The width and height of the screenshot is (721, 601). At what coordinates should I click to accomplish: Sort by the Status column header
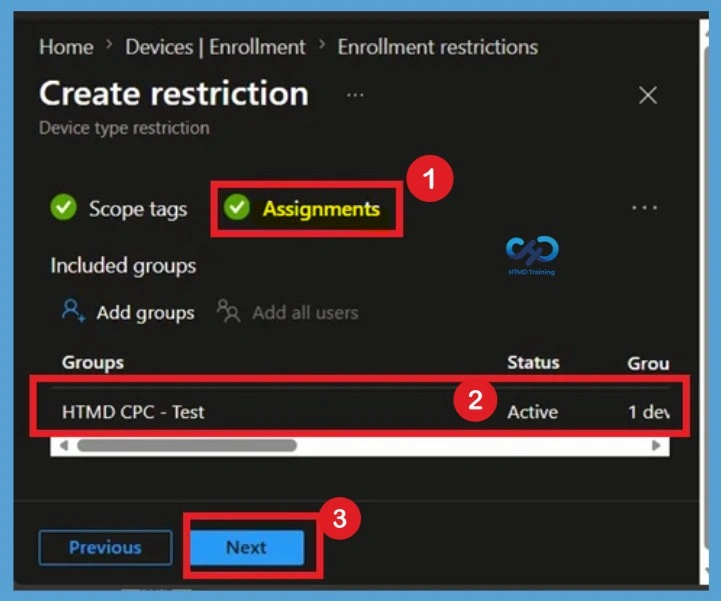pyautogui.click(x=533, y=362)
